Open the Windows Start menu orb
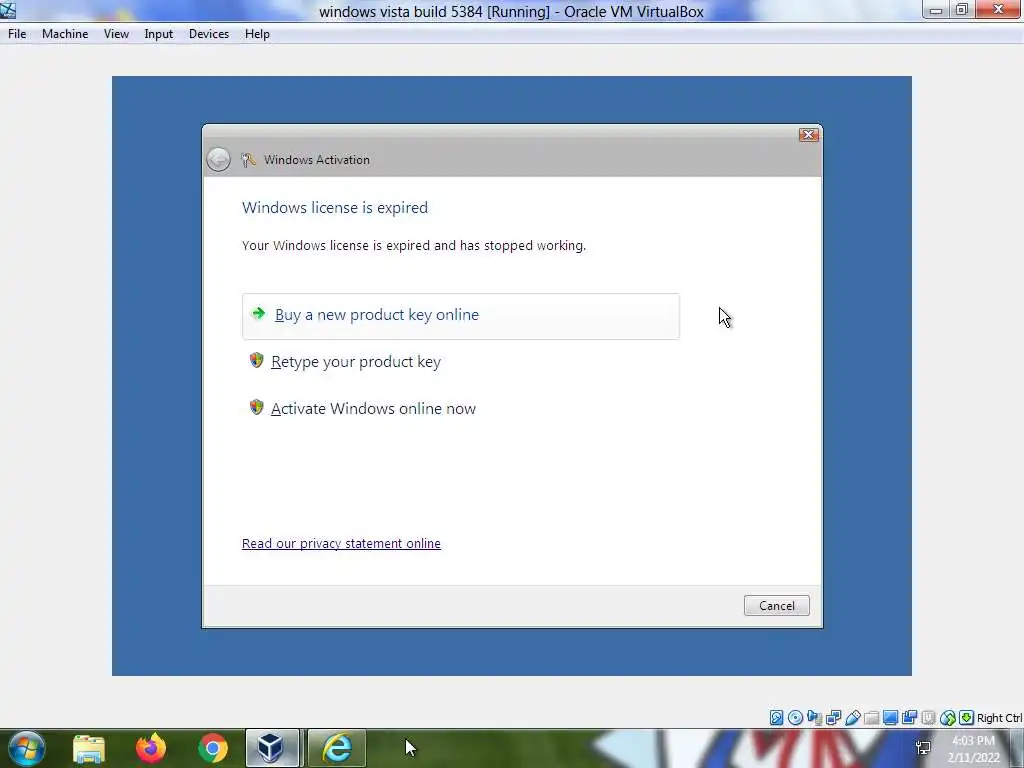1024x768 pixels. click(x=26, y=748)
